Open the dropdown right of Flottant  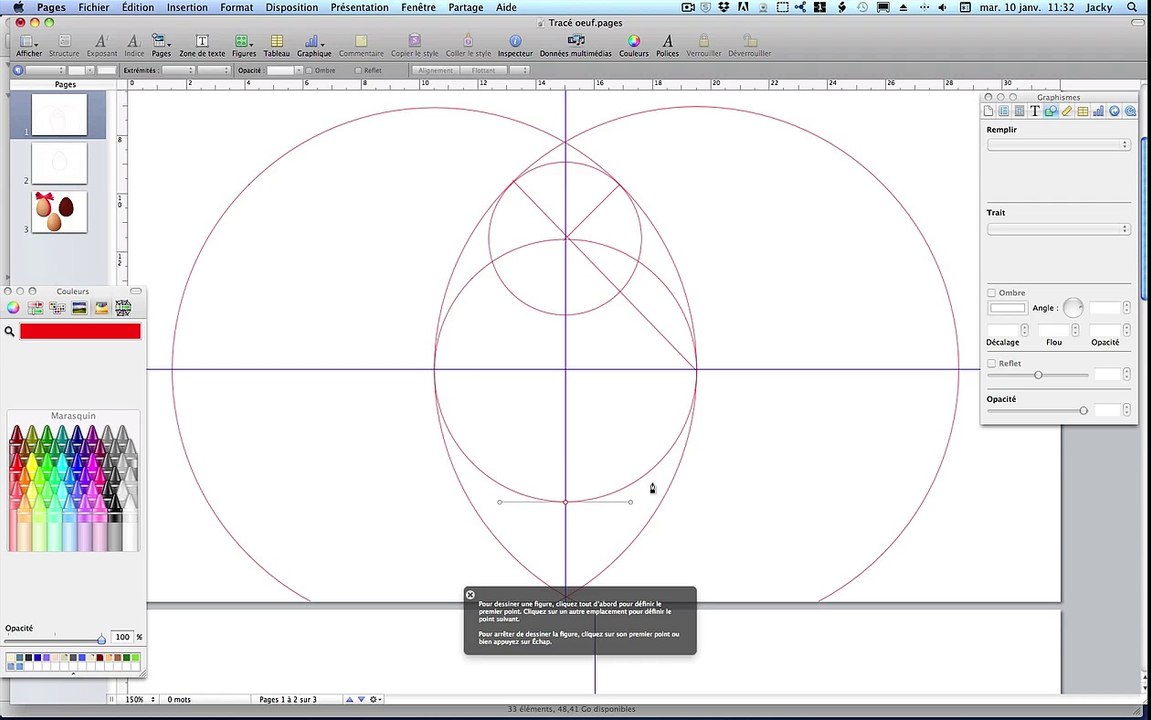tap(519, 70)
